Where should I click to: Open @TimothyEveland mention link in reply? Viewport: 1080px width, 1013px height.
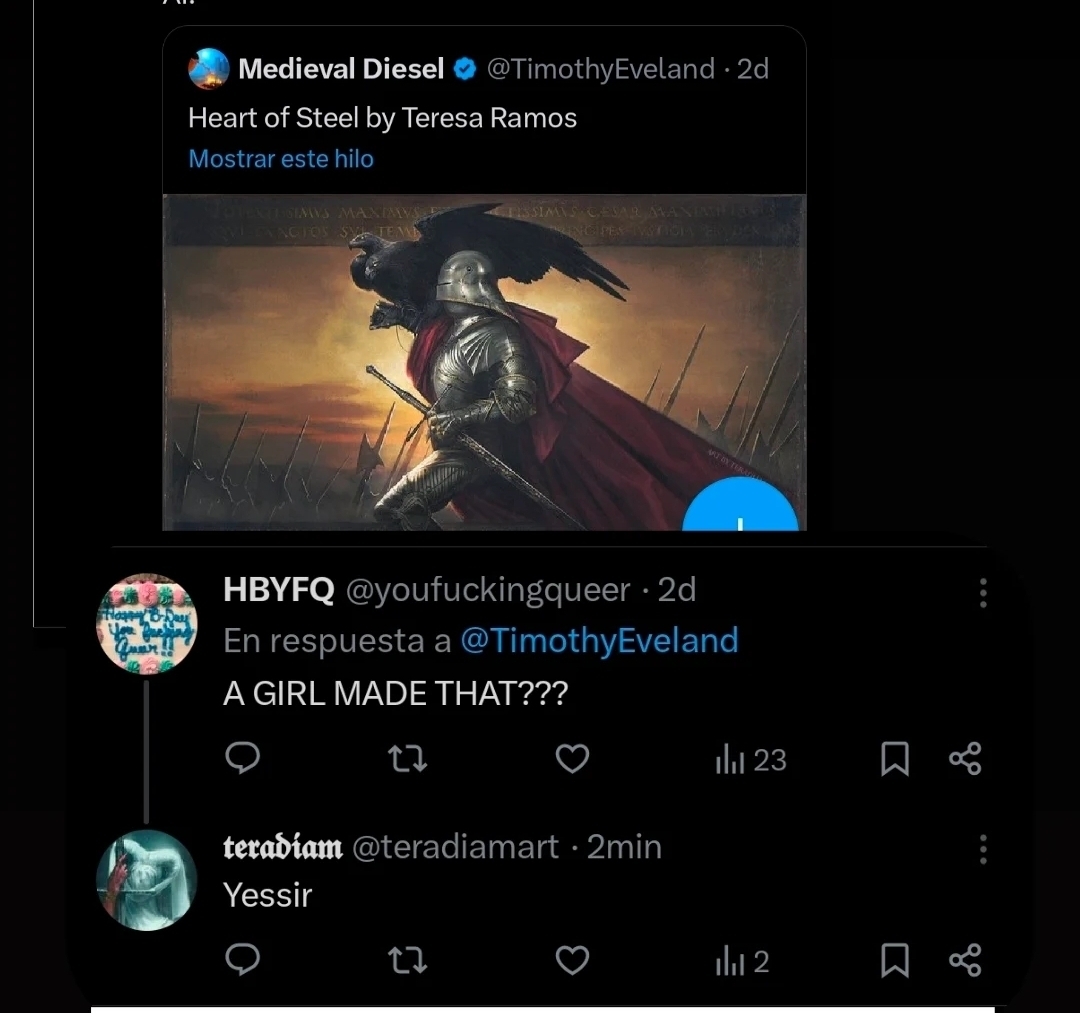tap(598, 641)
